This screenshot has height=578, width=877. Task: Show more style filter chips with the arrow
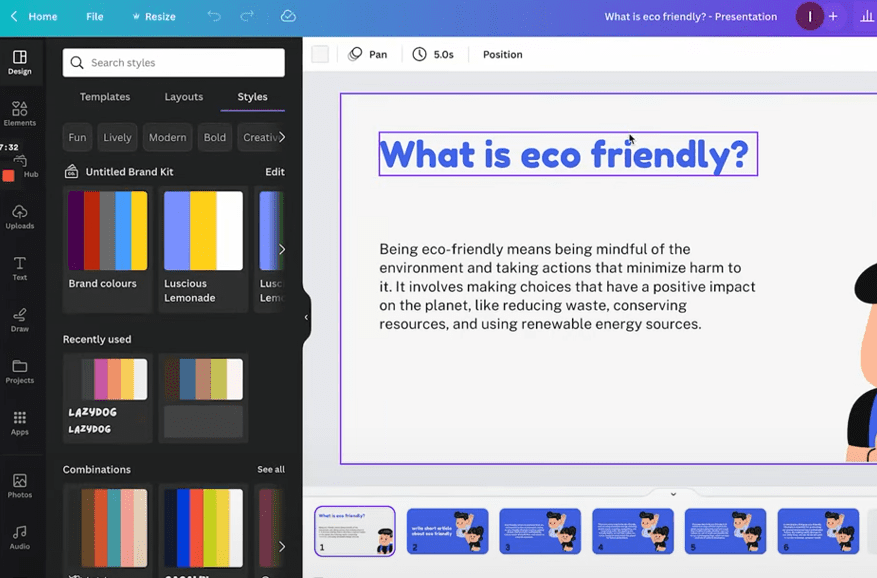click(x=281, y=137)
